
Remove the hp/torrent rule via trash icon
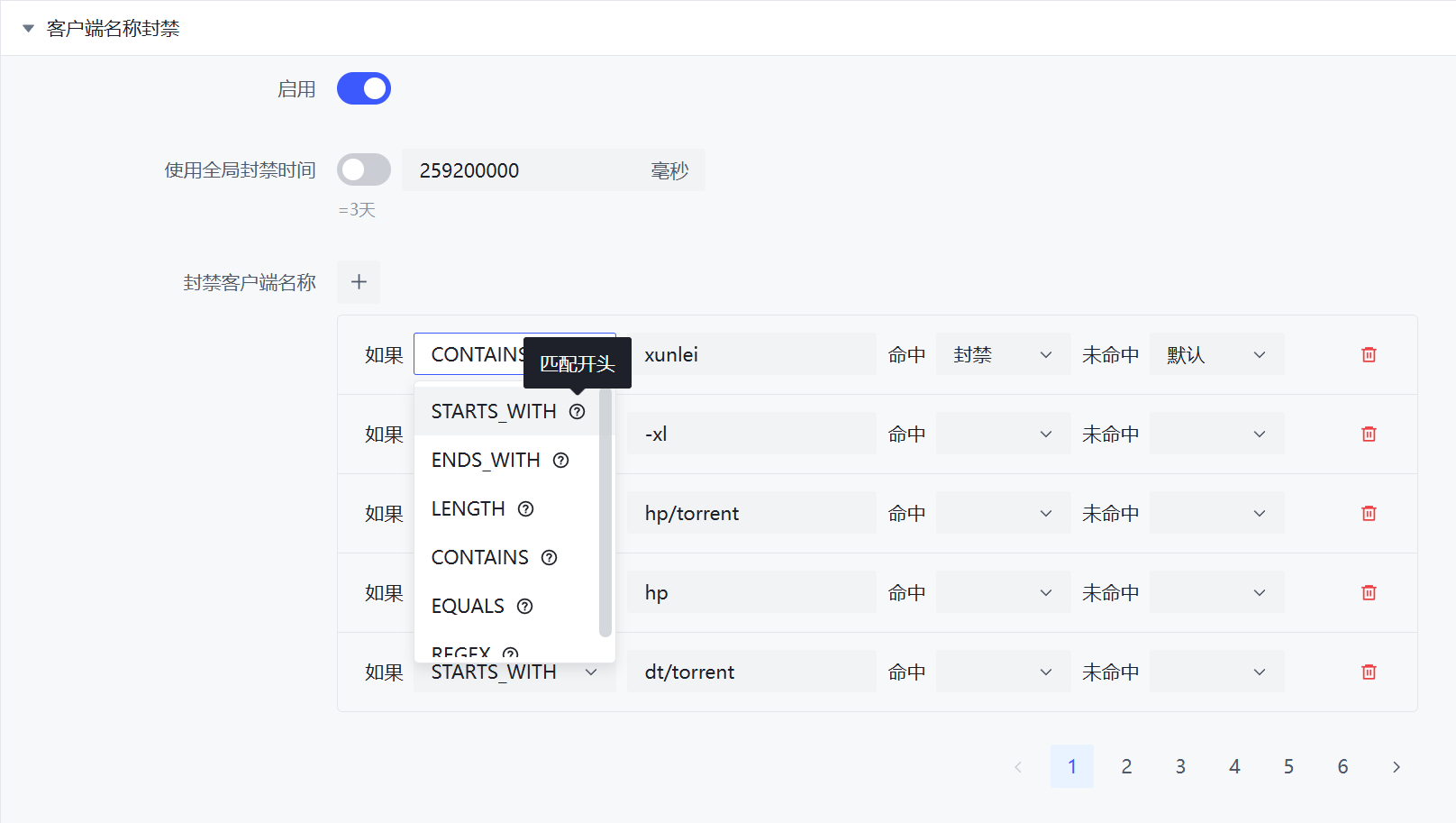click(1369, 514)
